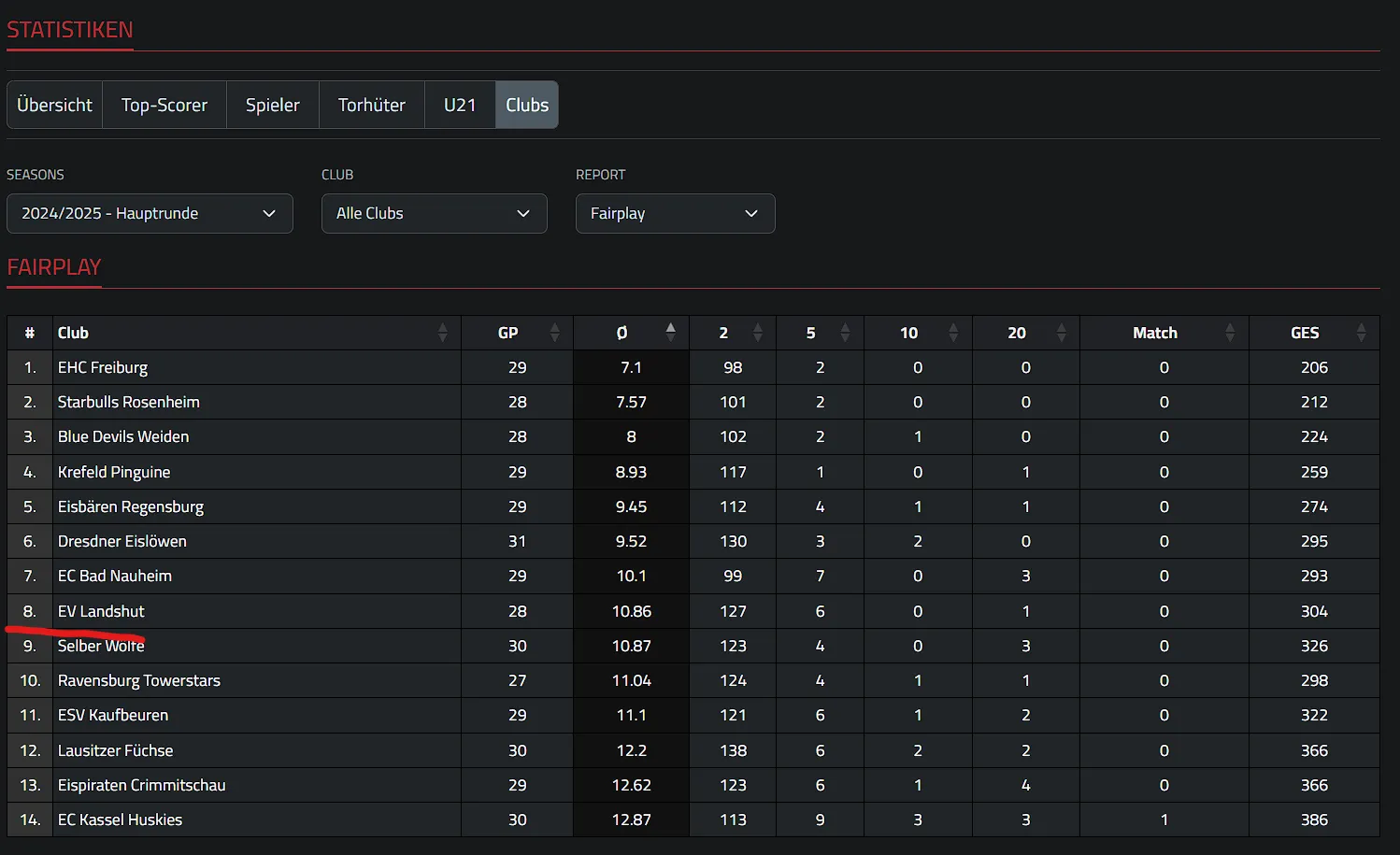
Task: Click the average value 7.57
Action: [x=631, y=402]
